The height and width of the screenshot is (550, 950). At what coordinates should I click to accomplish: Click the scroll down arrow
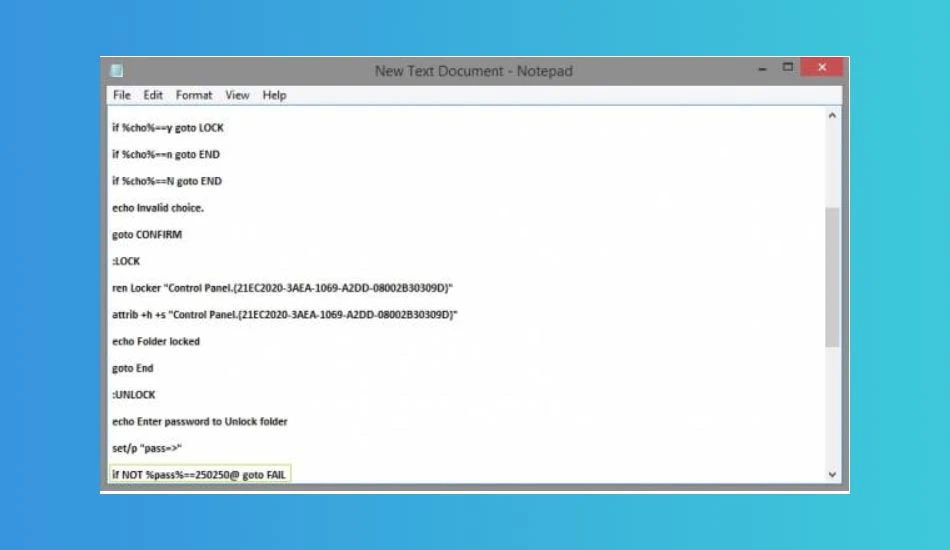(x=832, y=474)
